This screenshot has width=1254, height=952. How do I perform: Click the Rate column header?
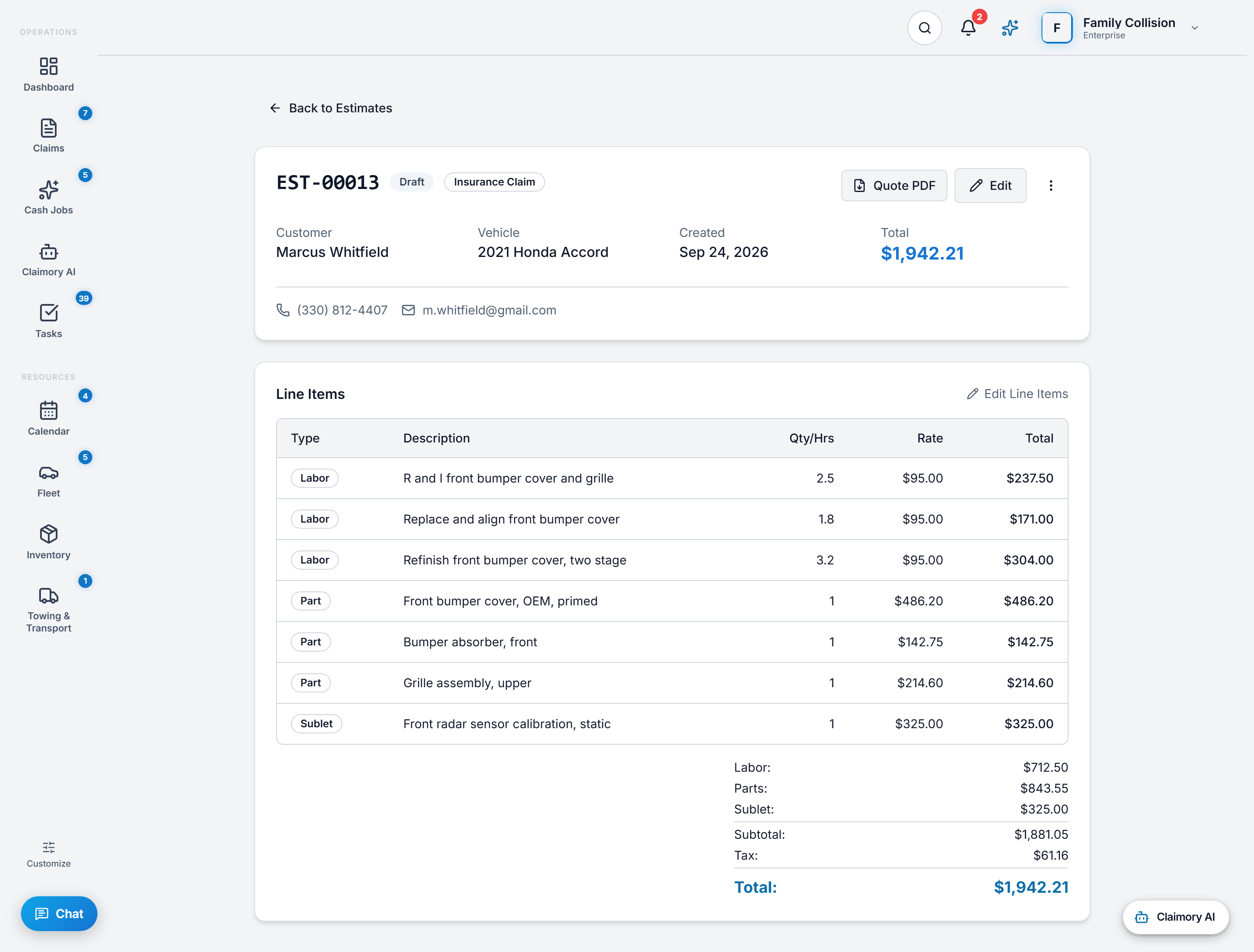pyautogui.click(x=930, y=438)
